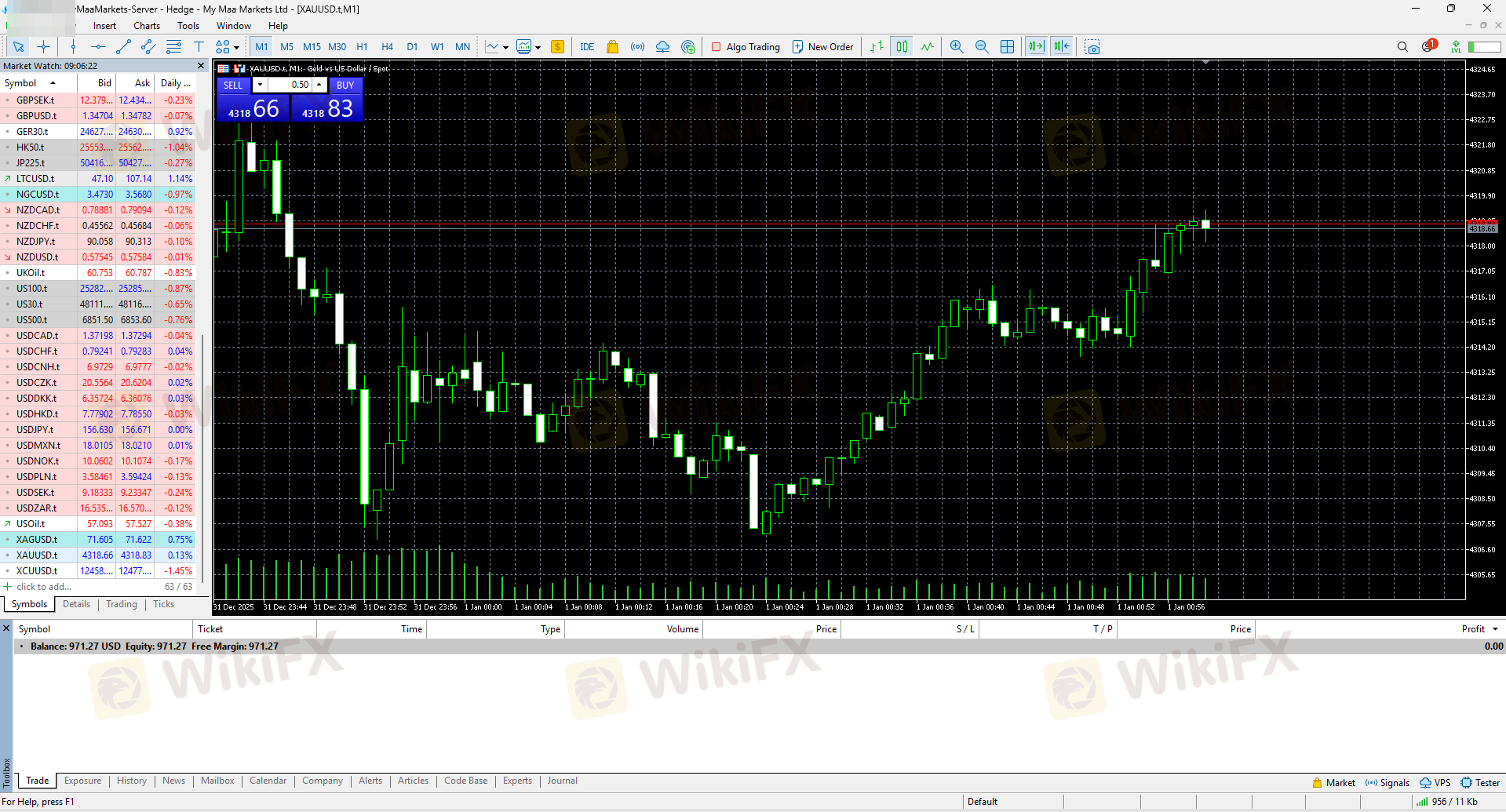Open the Market shopping bag icon
The width and height of the screenshot is (1506, 812).
point(612,47)
